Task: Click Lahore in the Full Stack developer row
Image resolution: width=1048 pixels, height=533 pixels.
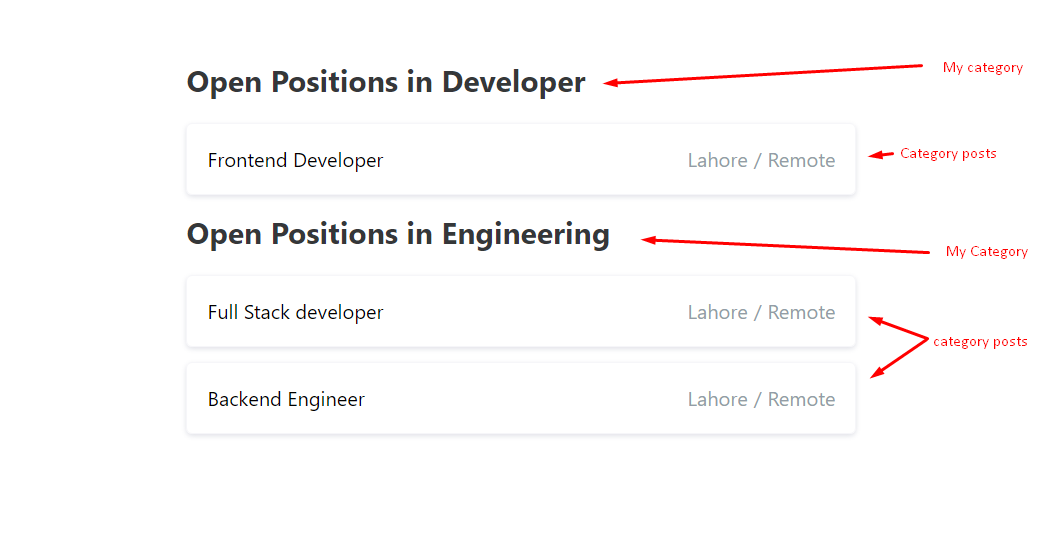Action: tap(717, 312)
